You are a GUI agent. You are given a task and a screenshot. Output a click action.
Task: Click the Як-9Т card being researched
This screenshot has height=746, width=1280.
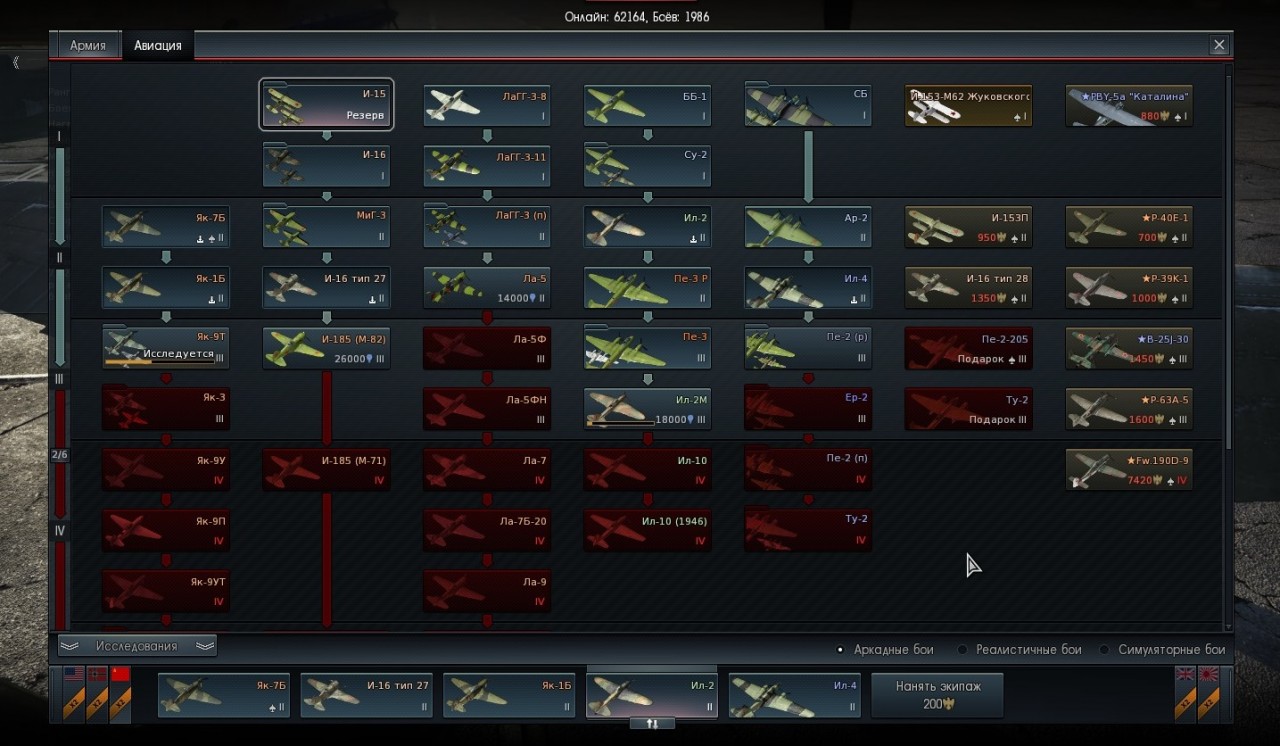[x=166, y=348]
